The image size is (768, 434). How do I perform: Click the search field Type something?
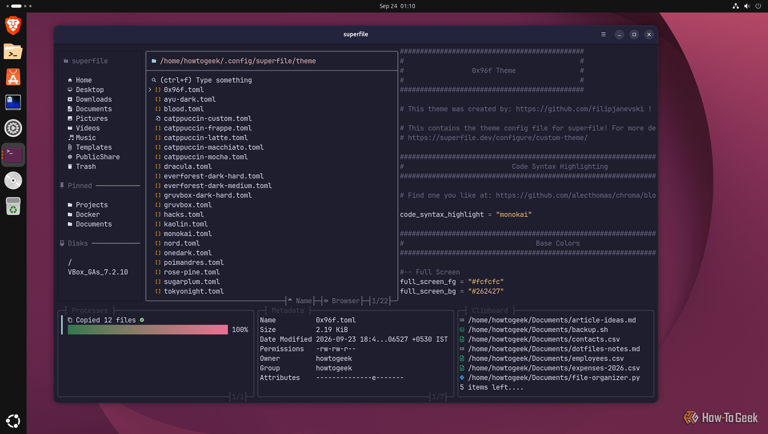(x=206, y=80)
